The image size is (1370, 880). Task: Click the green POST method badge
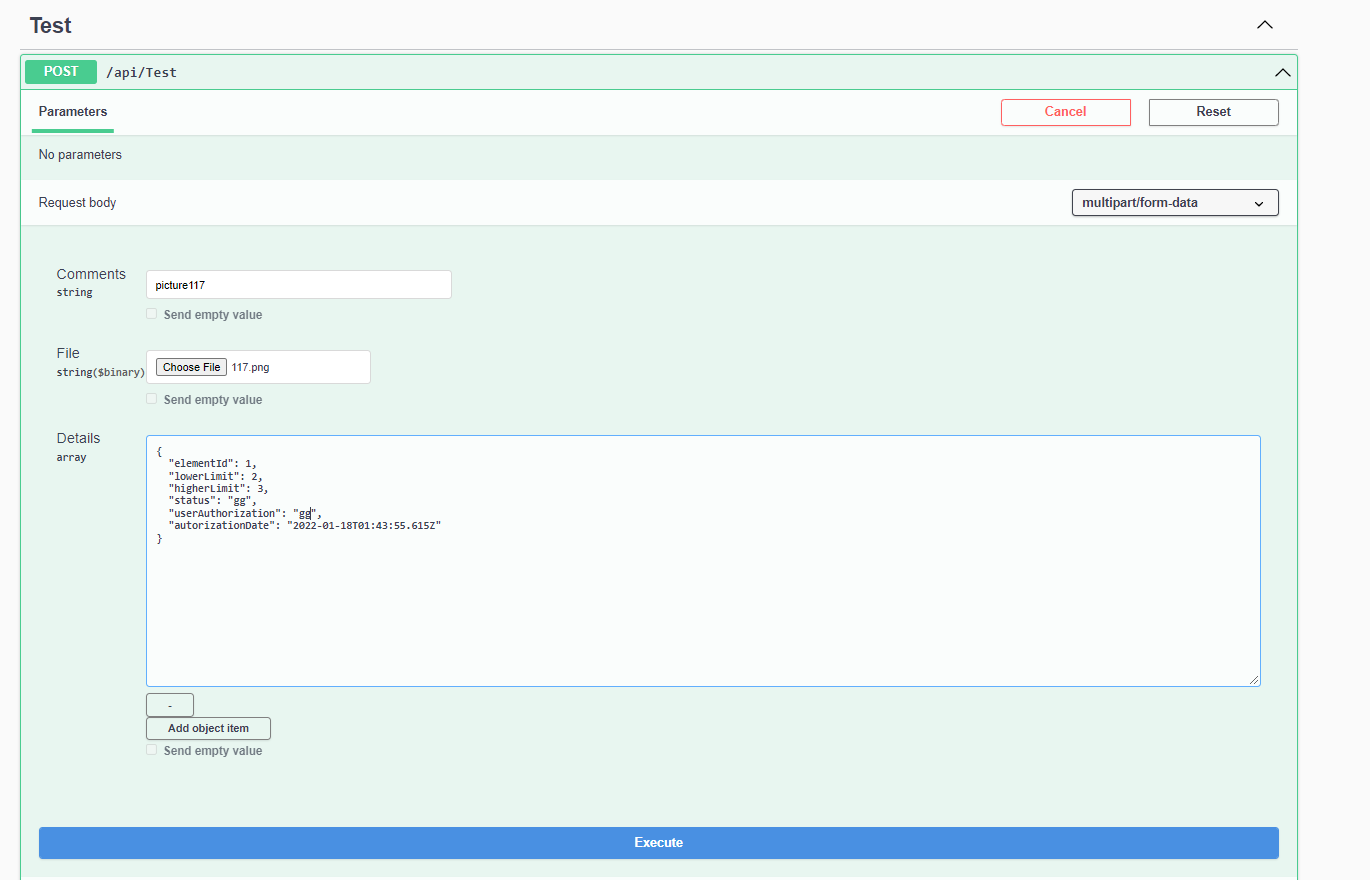[x=61, y=72]
